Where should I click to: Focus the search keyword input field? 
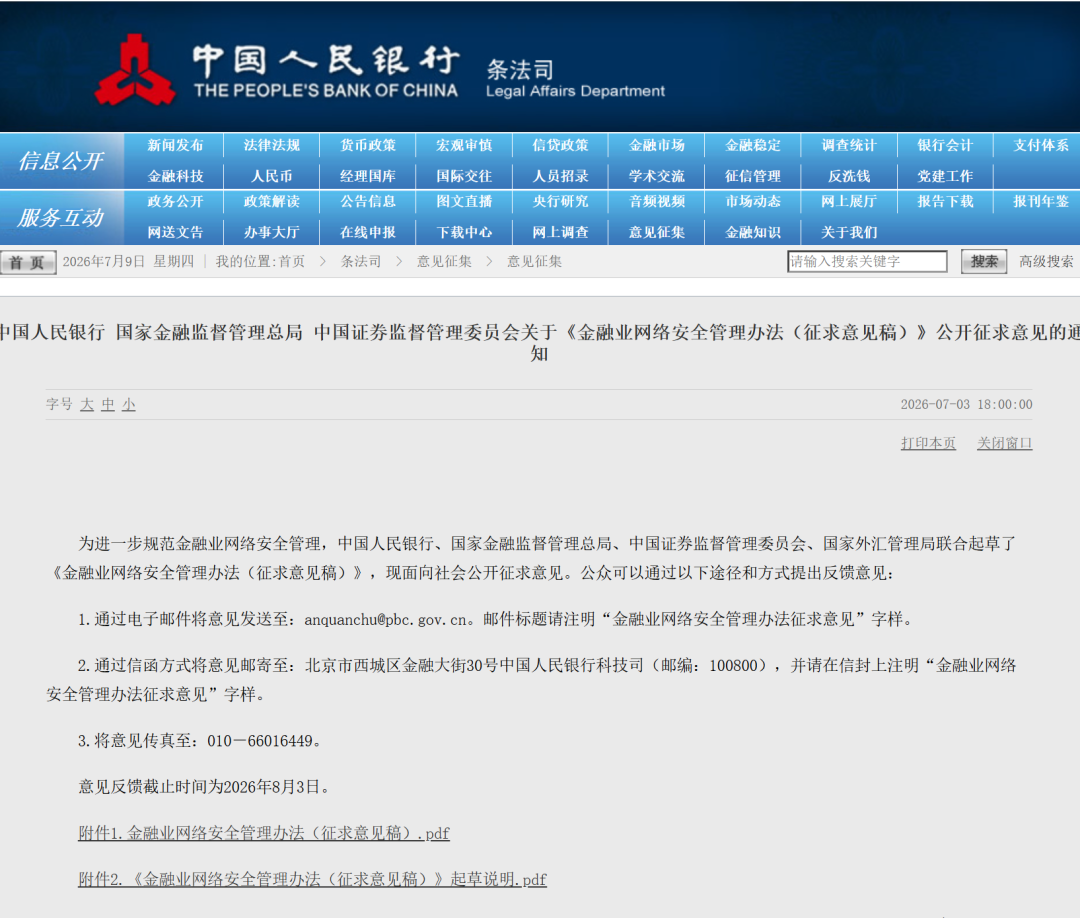pyautogui.click(x=867, y=262)
